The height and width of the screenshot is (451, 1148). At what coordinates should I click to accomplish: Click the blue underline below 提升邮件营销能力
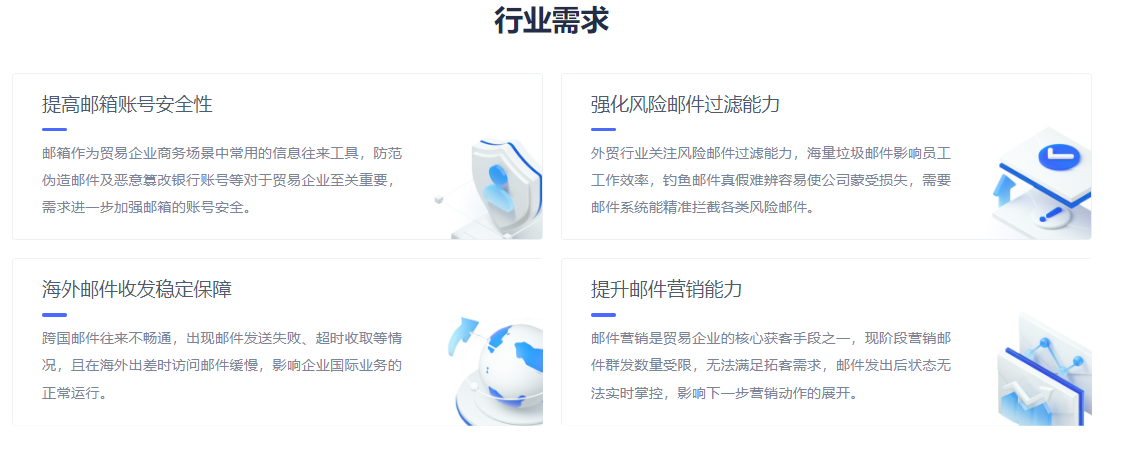(x=603, y=315)
